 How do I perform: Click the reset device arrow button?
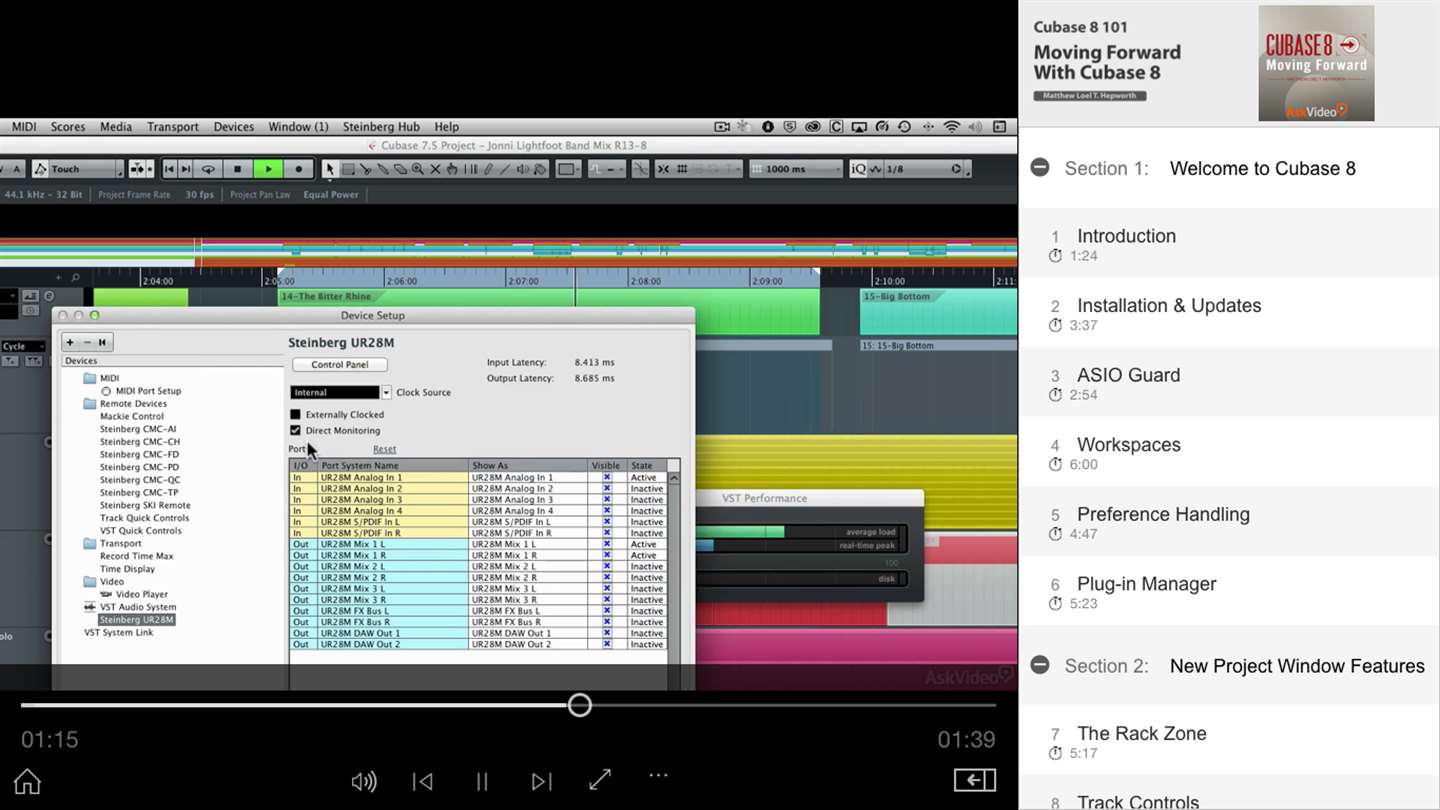tap(102, 342)
